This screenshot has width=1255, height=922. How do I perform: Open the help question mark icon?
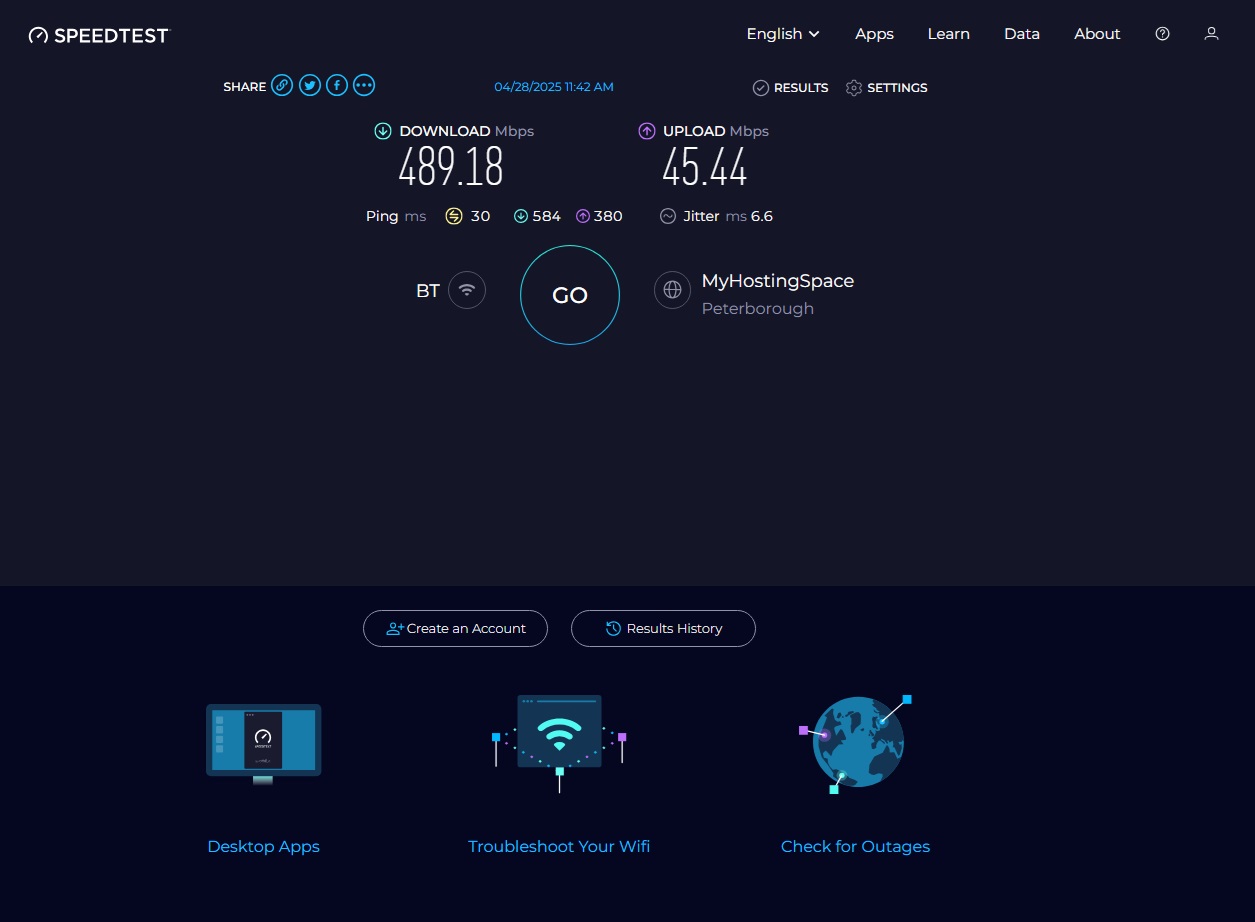coord(1162,34)
